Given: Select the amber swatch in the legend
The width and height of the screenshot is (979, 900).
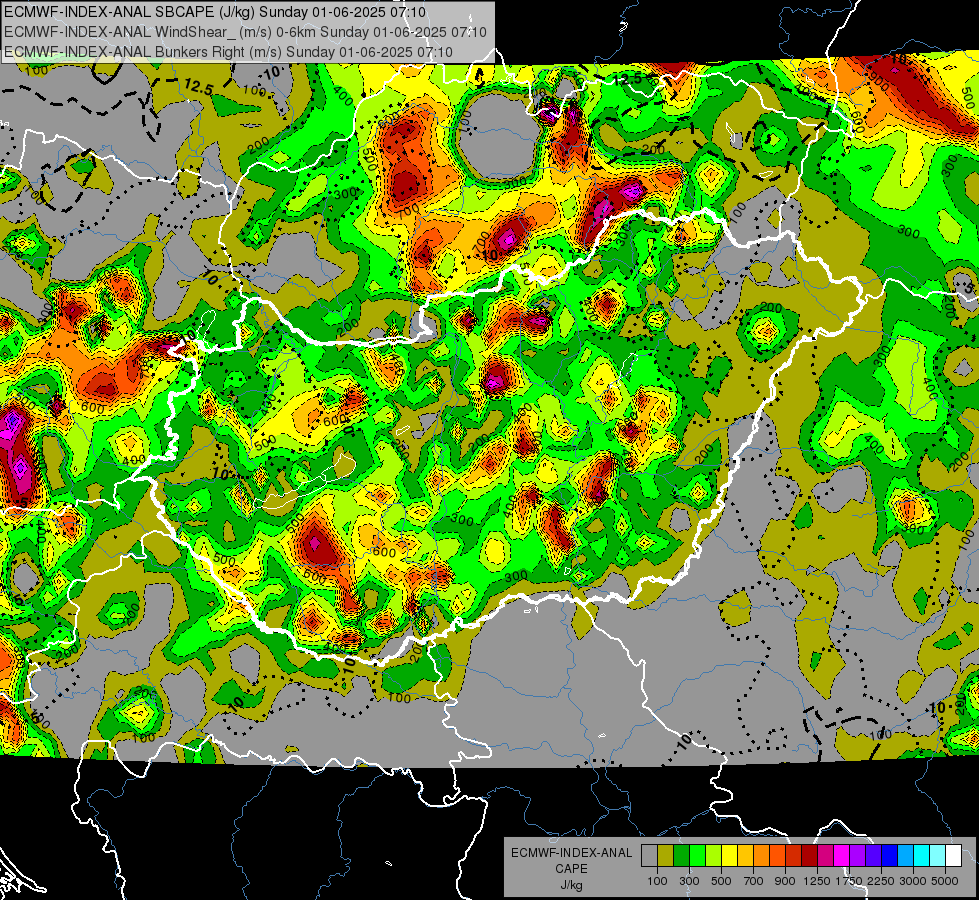Looking at the screenshot, I should point(745,856).
